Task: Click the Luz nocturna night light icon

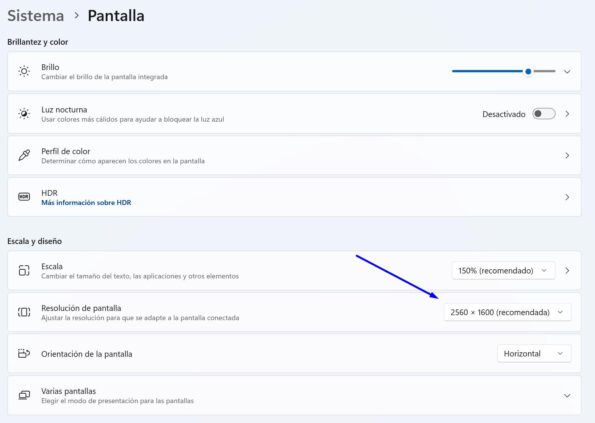Action: click(24, 114)
